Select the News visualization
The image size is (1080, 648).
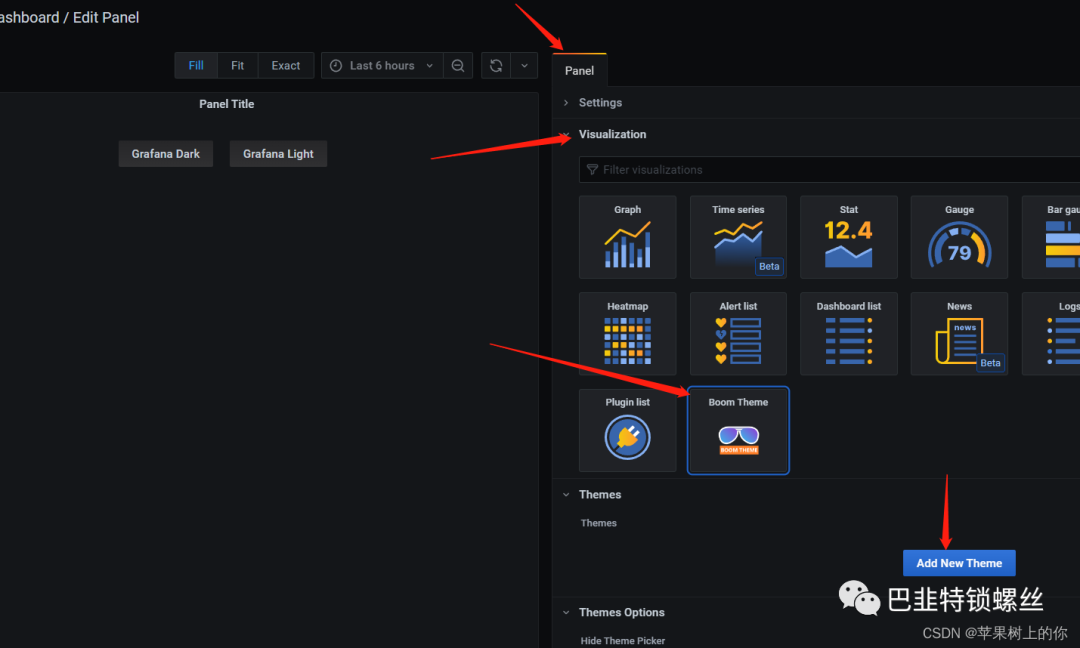959,334
